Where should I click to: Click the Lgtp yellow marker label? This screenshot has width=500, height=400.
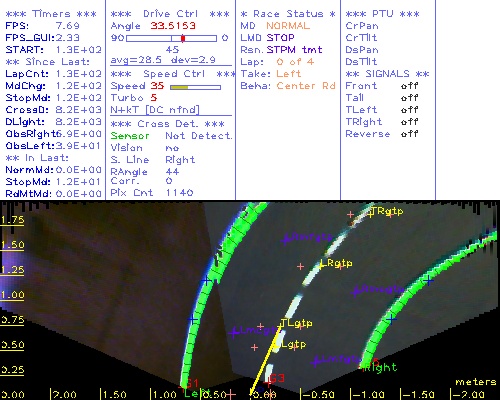(293, 344)
